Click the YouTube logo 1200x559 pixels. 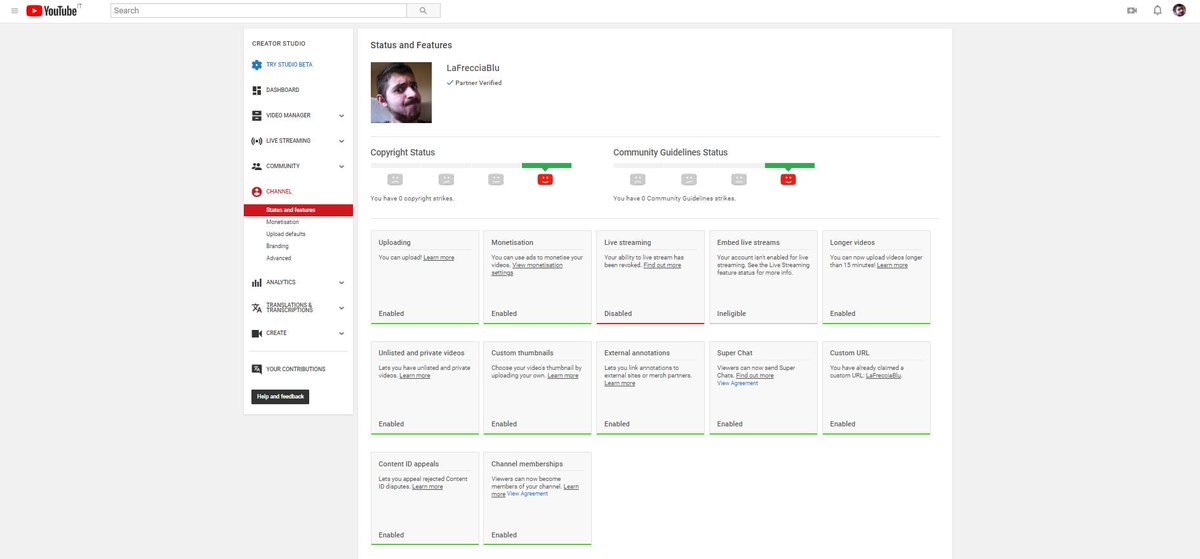pyautogui.click(x=52, y=10)
